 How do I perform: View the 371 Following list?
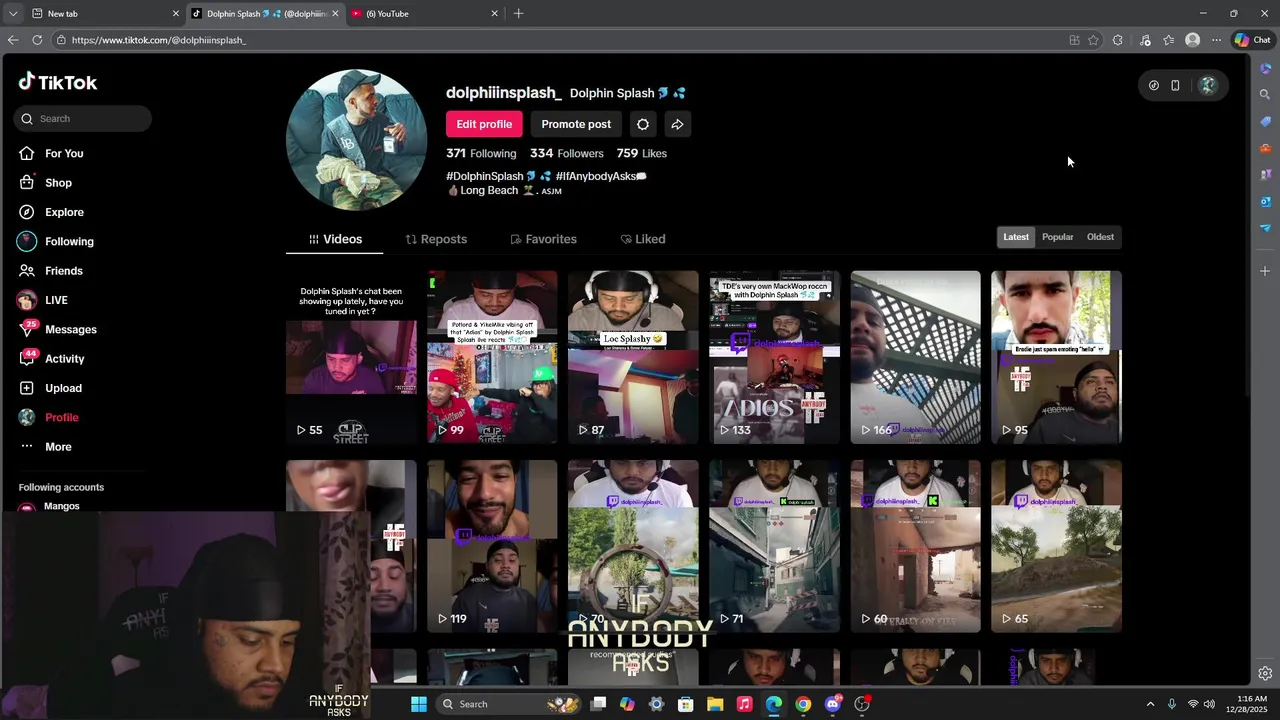(x=481, y=153)
